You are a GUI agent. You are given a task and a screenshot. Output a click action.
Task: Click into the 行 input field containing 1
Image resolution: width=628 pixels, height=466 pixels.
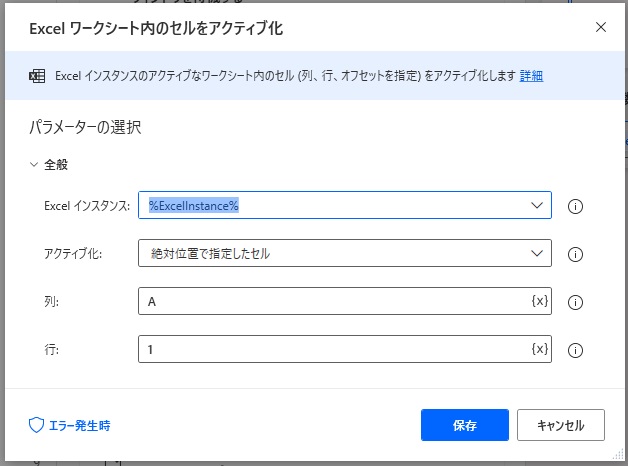point(330,349)
